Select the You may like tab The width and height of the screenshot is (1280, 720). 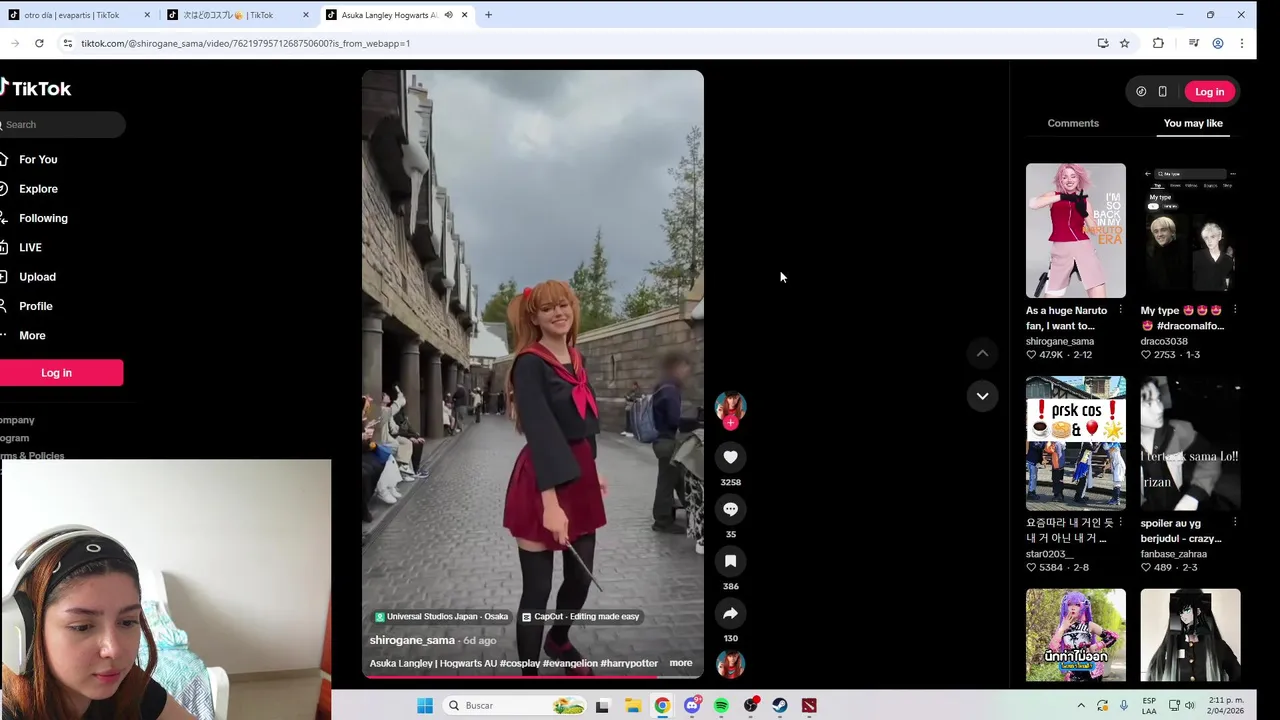[1193, 123]
